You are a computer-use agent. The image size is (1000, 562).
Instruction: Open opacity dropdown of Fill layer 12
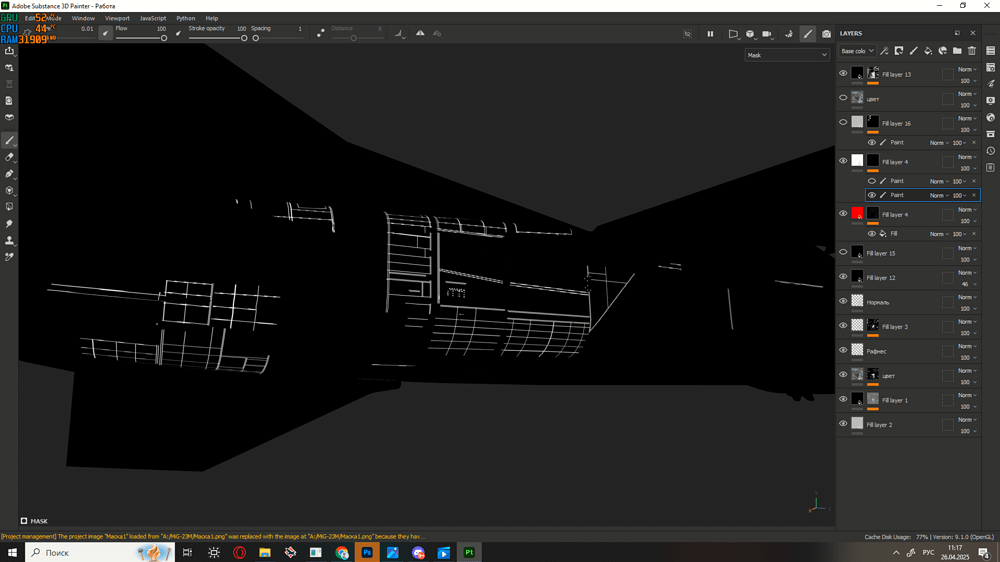[x=967, y=284]
